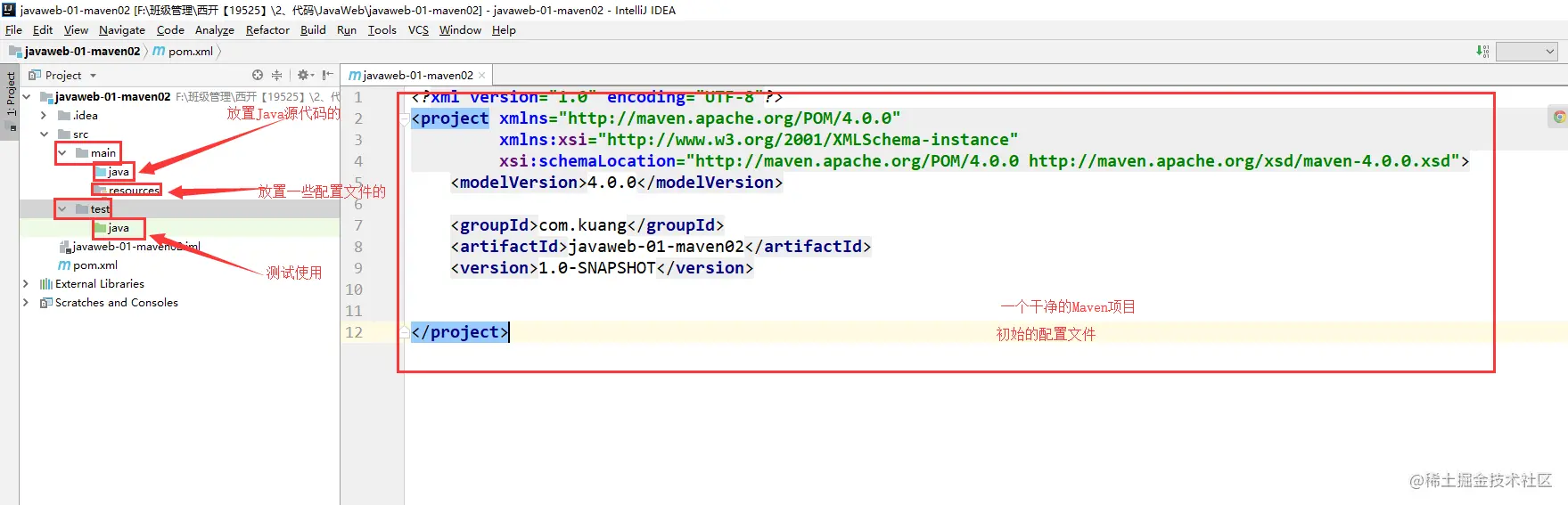Open the View menu
1568x505 pixels.
[x=76, y=30]
